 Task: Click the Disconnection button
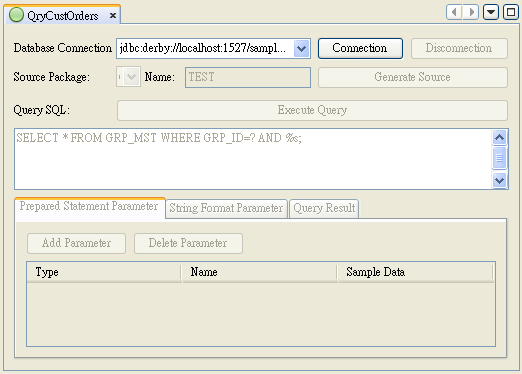pos(459,48)
